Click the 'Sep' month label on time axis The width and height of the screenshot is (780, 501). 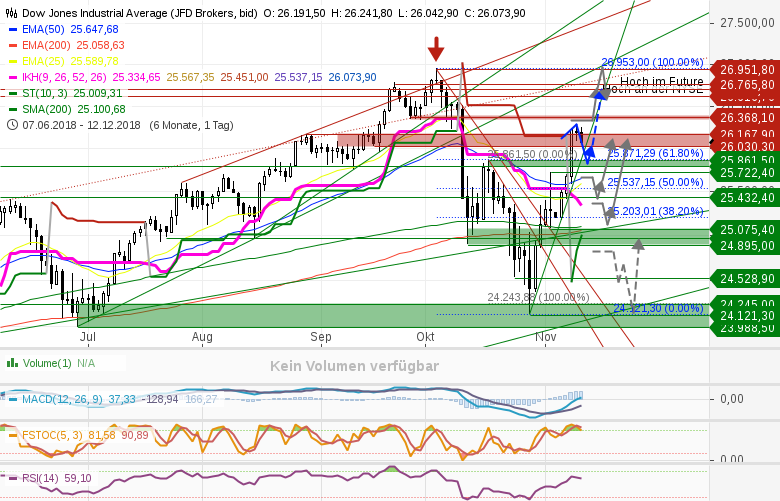tap(321, 337)
